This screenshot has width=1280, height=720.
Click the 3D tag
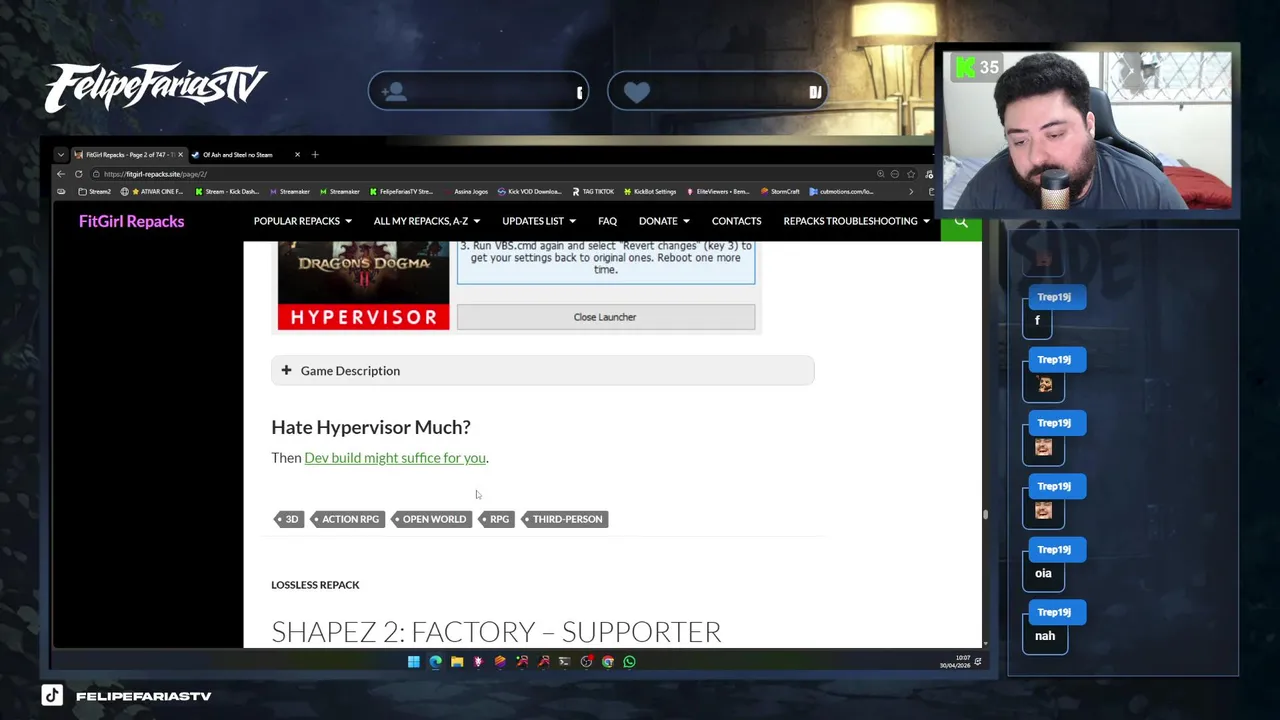[289, 519]
